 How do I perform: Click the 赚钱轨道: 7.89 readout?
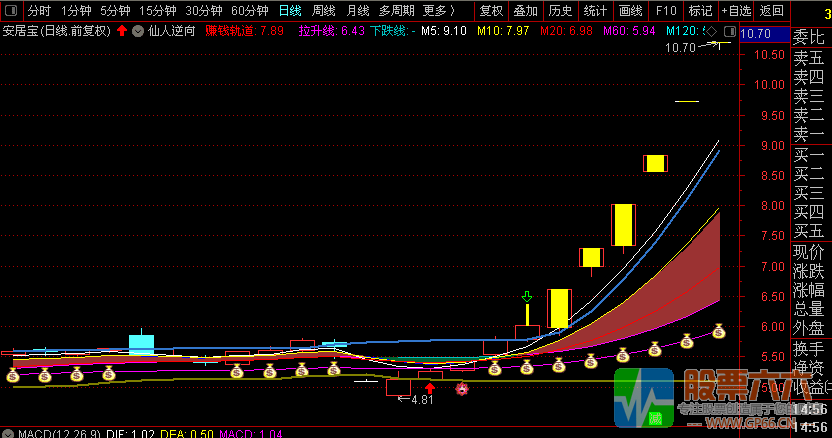[x=244, y=31]
